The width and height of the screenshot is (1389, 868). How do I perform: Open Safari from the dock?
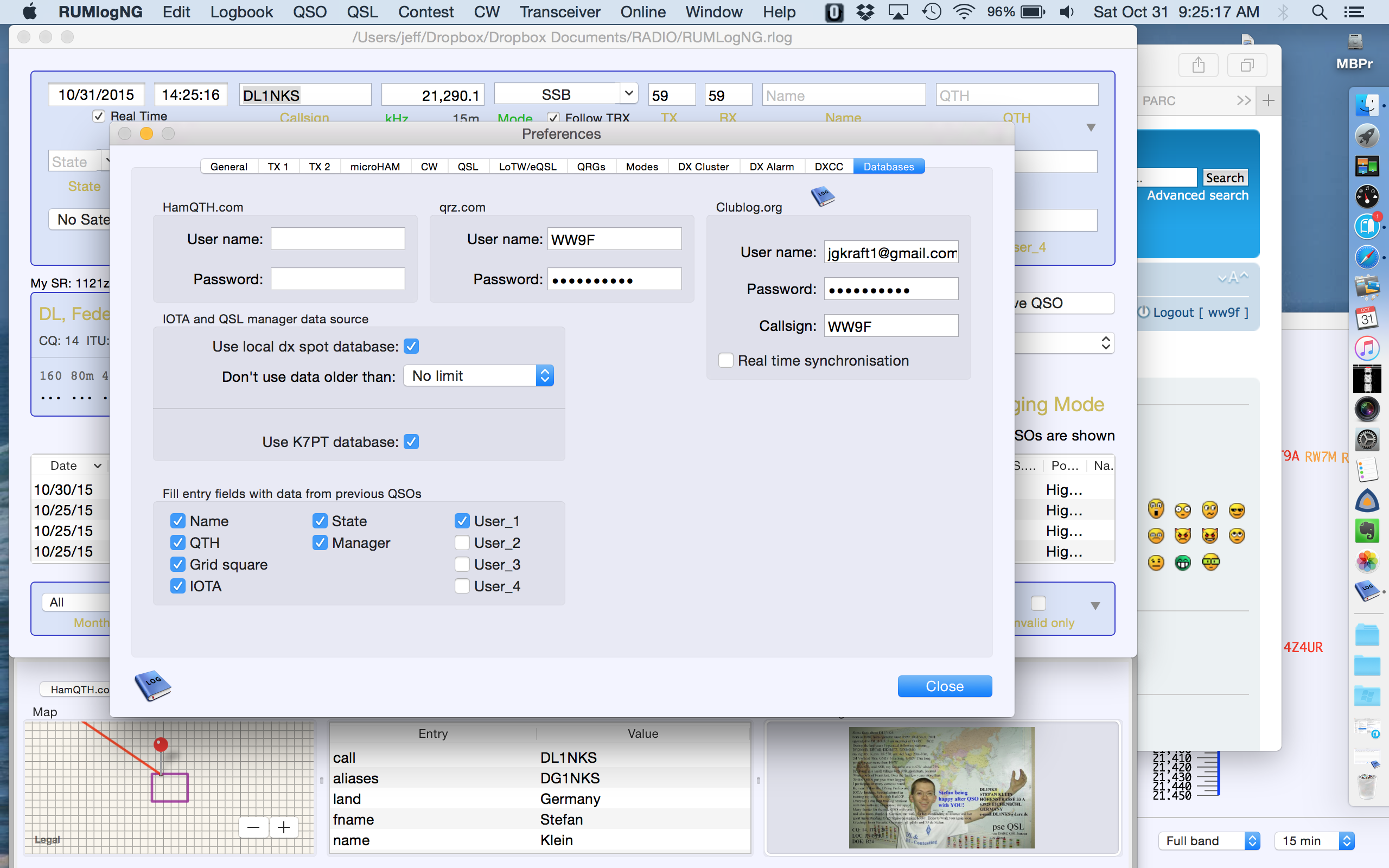tap(1367, 257)
